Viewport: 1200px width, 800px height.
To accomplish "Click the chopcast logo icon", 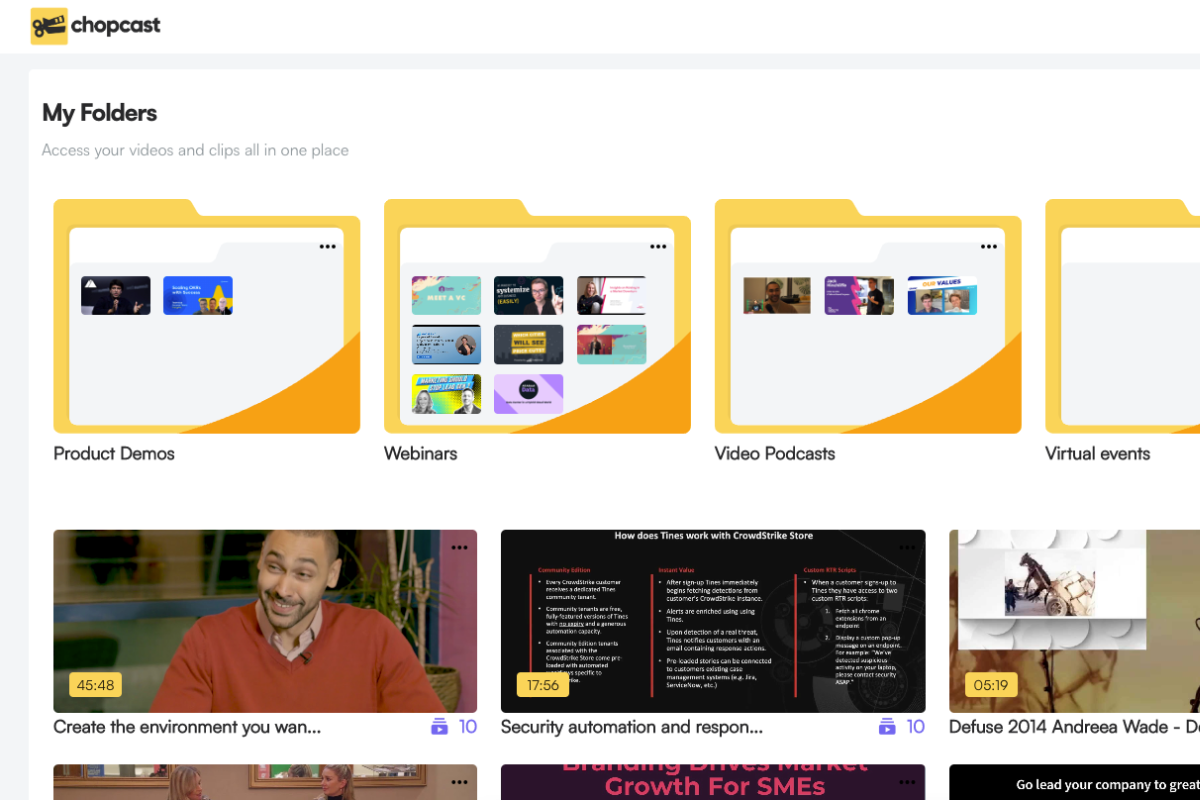I will pyautogui.click(x=49, y=26).
